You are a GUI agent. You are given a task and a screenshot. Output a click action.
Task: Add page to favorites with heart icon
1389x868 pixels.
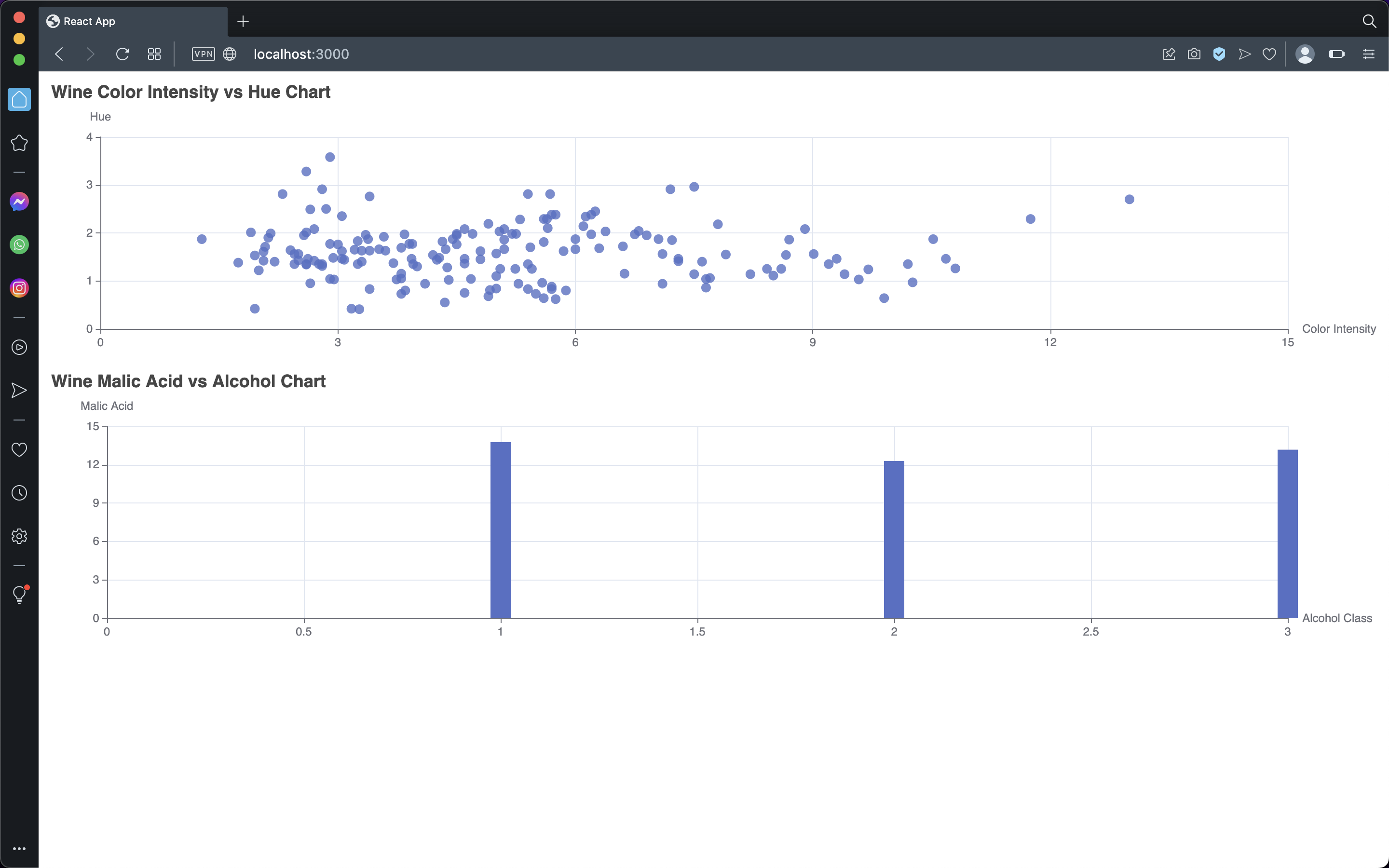click(x=1269, y=54)
